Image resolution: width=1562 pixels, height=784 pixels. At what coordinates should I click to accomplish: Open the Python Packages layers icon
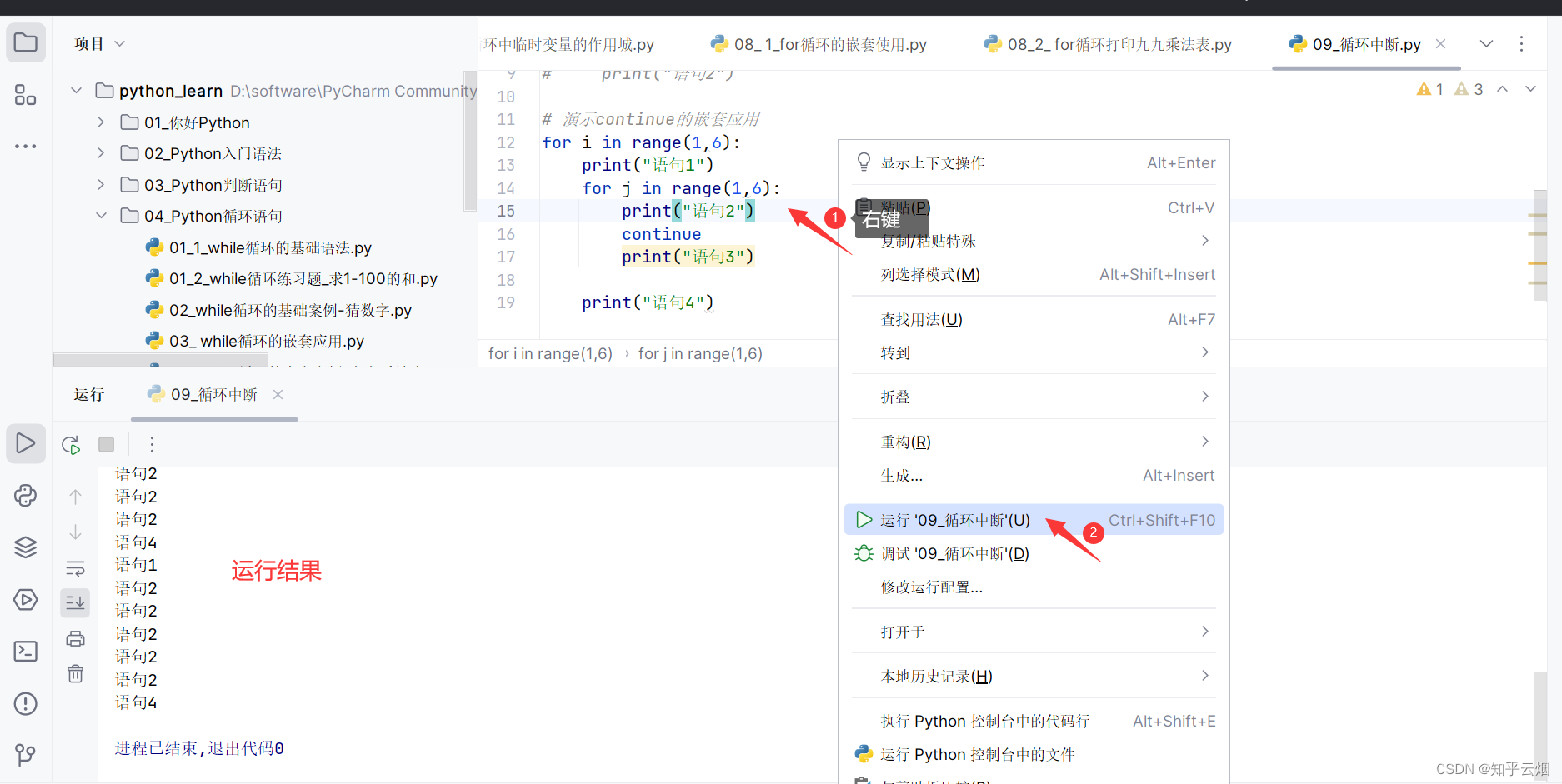[26, 547]
